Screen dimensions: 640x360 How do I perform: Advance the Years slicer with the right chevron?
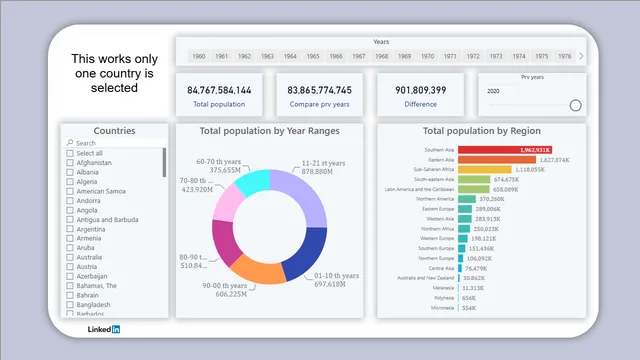tap(581, 56)
